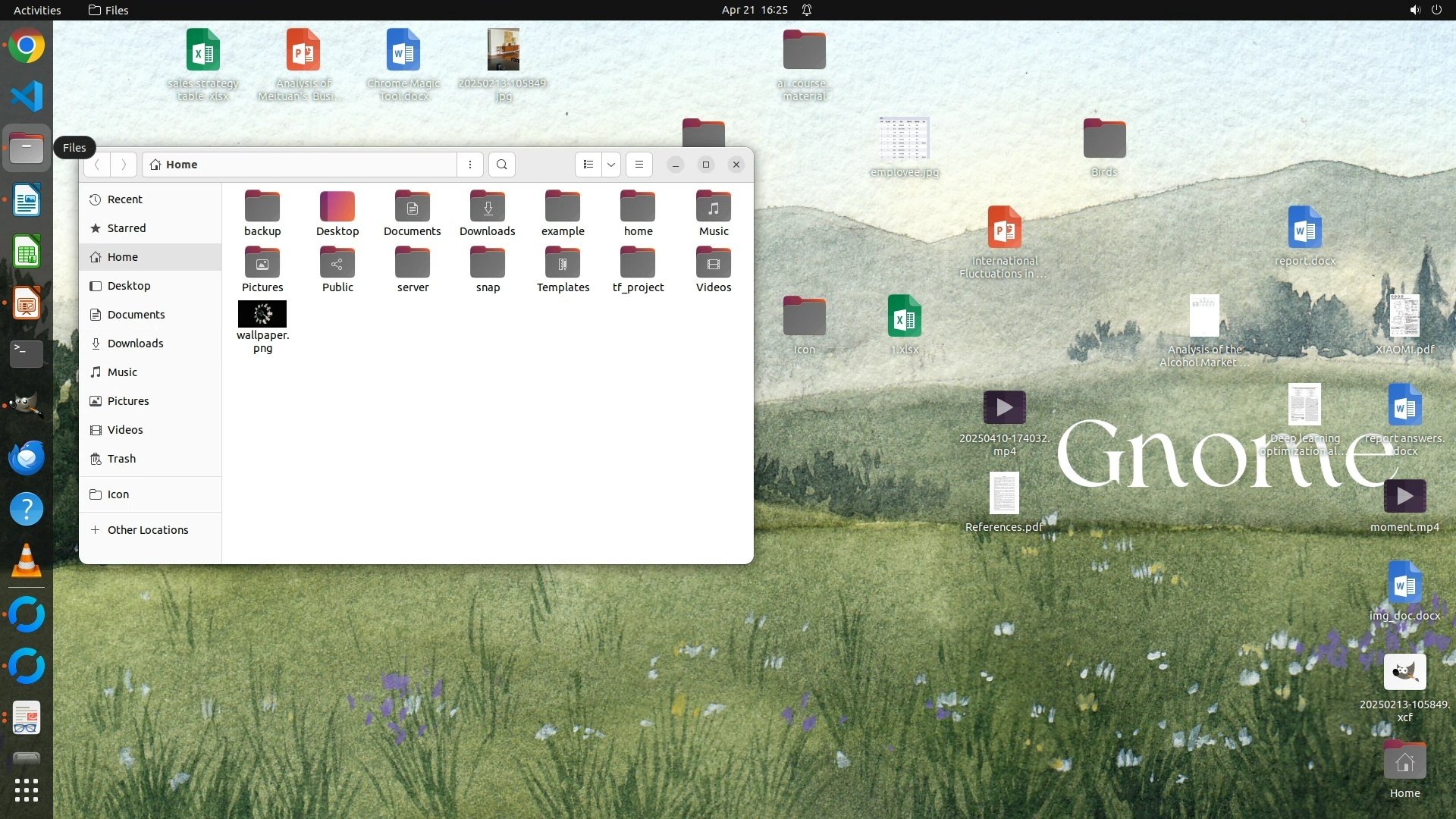Select wallpaper.png thumbnail

click(262, 314)
